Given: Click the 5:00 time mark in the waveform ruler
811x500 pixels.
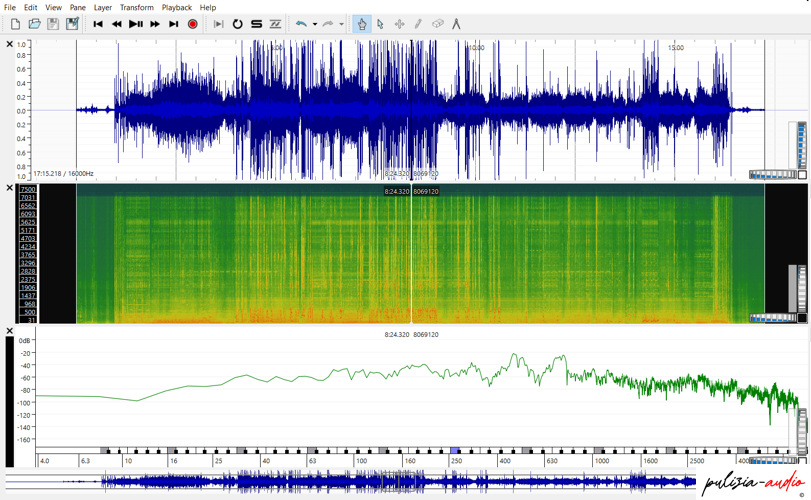Looking at the screenshot, I should tap(277, 48).
